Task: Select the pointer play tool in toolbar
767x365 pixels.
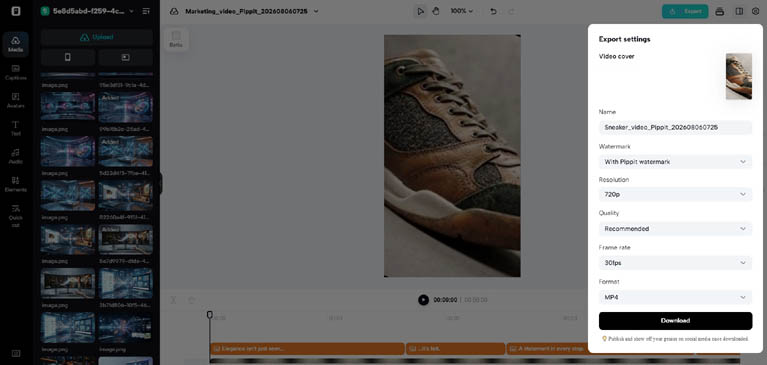Action: tap(420, 11)
